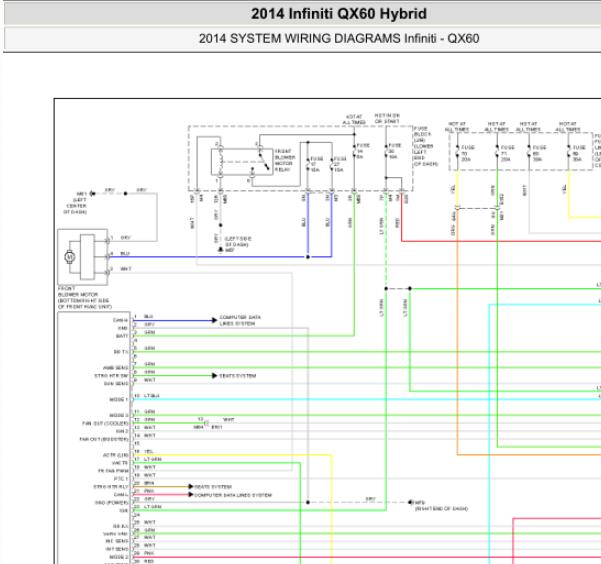Select the relay switch contact symbol
Viewport: 601px width, 564px height.
click(263, 161)
